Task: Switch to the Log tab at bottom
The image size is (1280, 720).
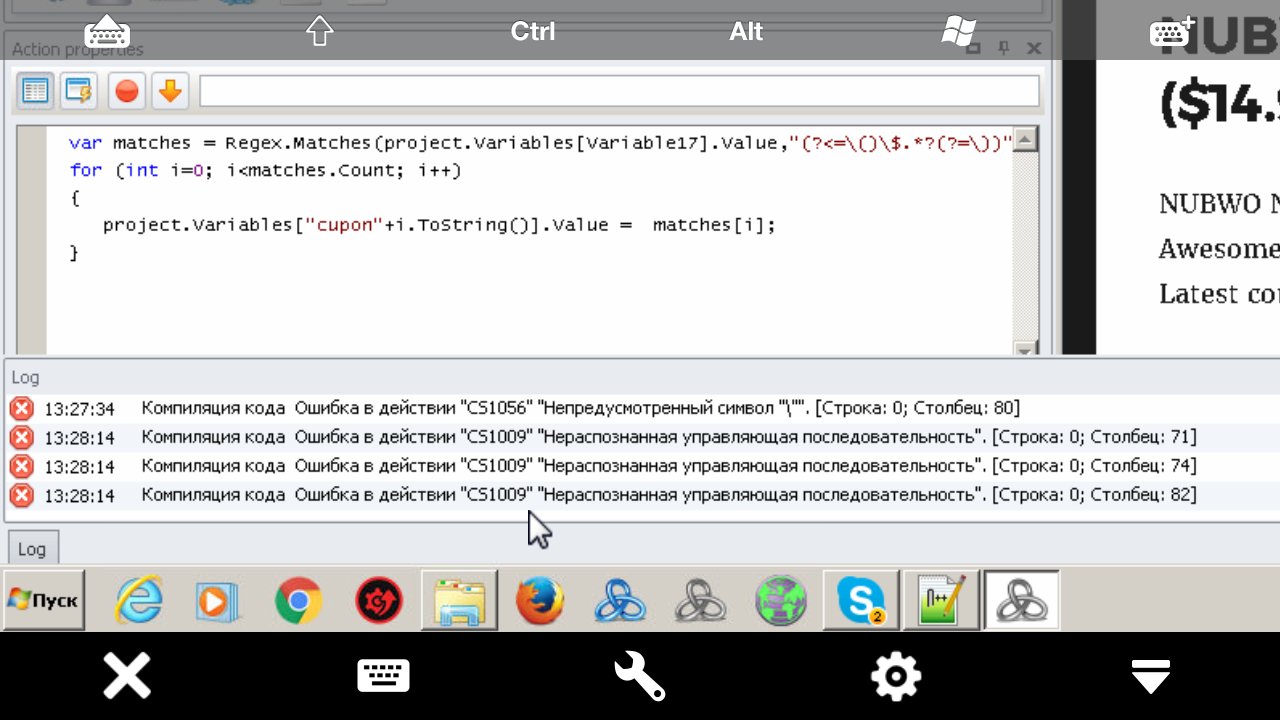Action: [x=33, y=549]
